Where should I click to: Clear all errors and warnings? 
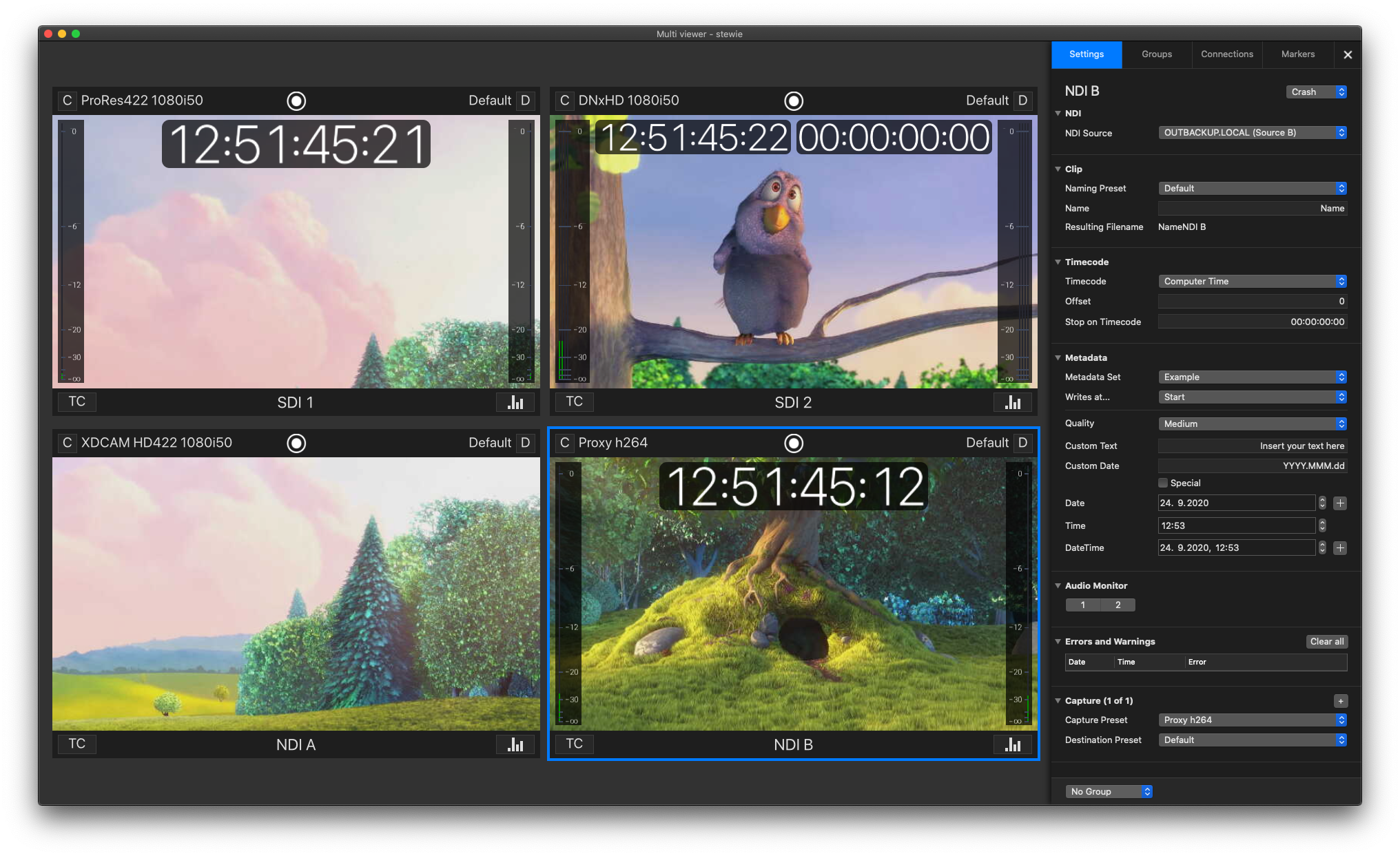[x=1327, y=642]
